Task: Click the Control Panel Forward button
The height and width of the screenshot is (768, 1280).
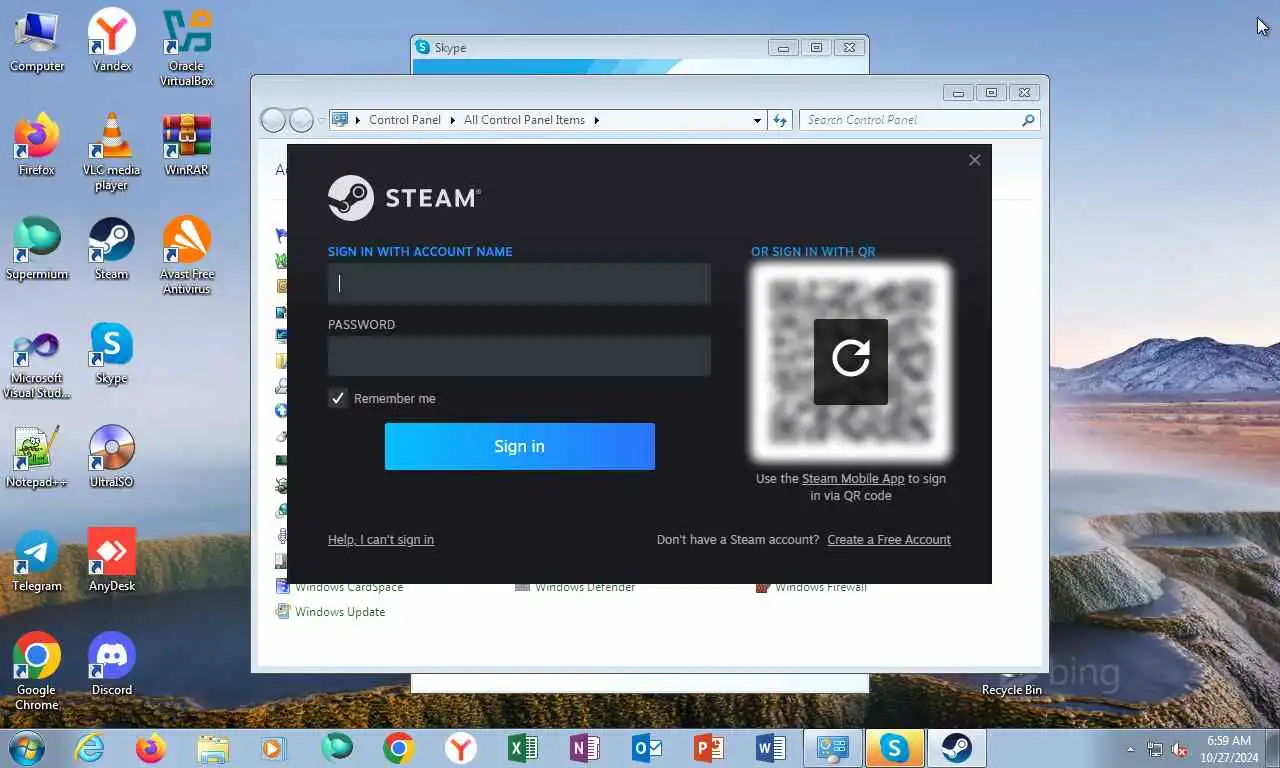Action: pos(301,121)
